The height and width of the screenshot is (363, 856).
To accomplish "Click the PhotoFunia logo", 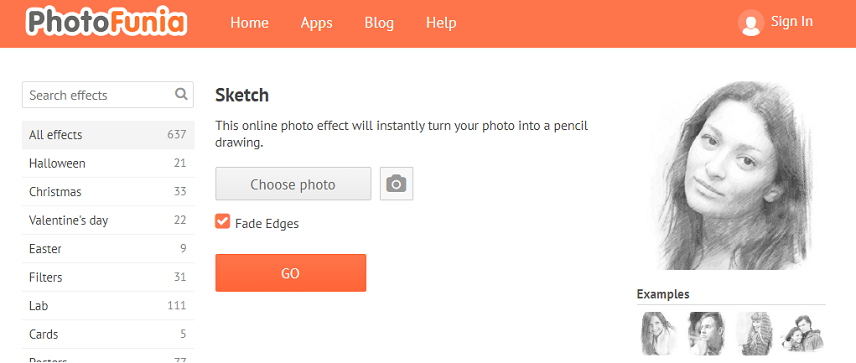I will pyautogui.click(x=106, y=23).
